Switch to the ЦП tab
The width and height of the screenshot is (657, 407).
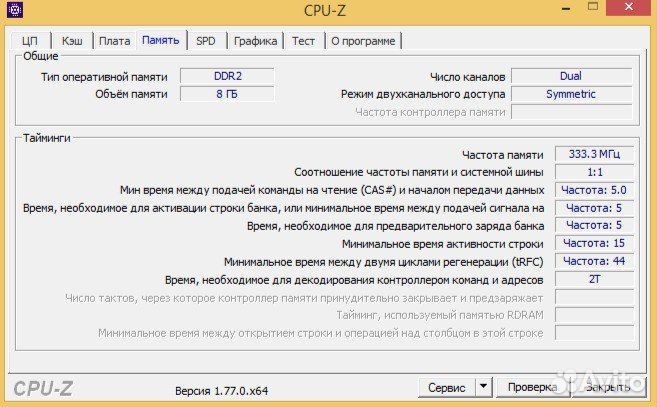tap(30, 41)
